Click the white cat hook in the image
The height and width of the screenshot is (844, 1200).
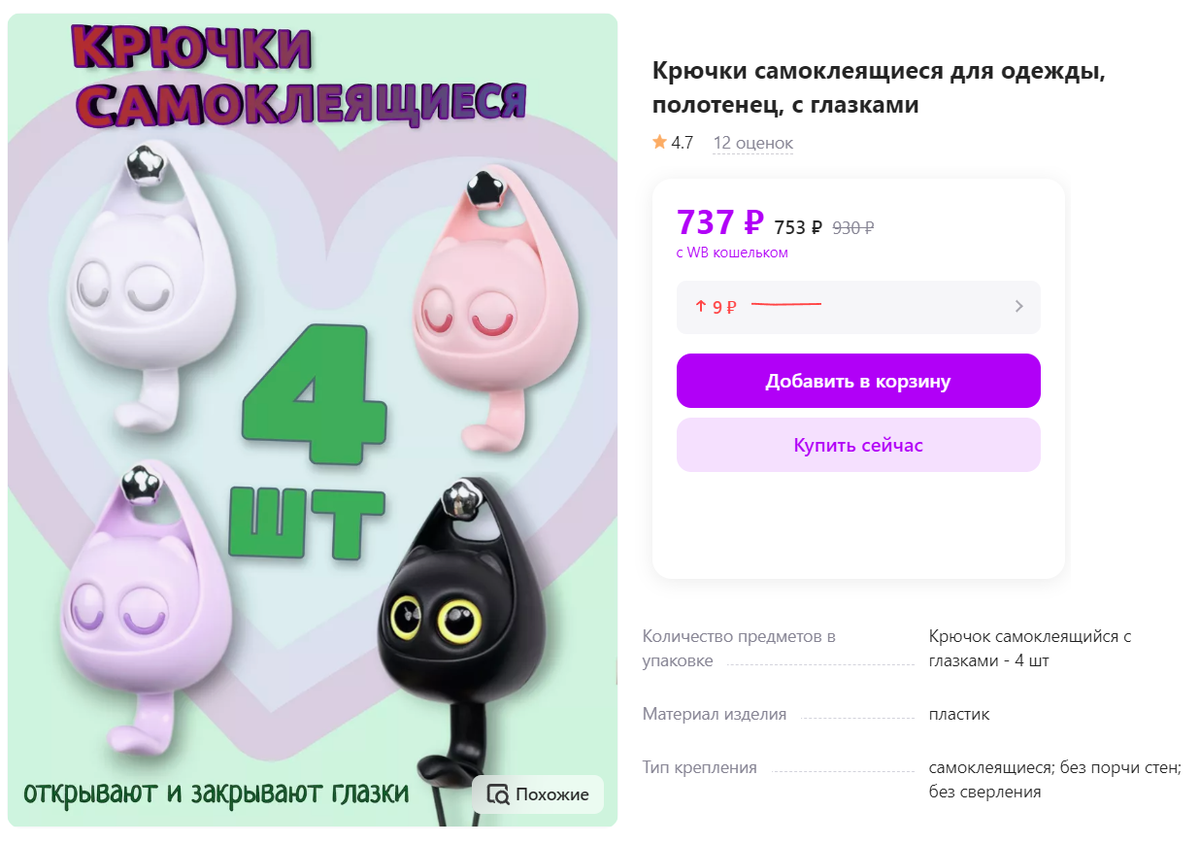click(x=150, y=289)
